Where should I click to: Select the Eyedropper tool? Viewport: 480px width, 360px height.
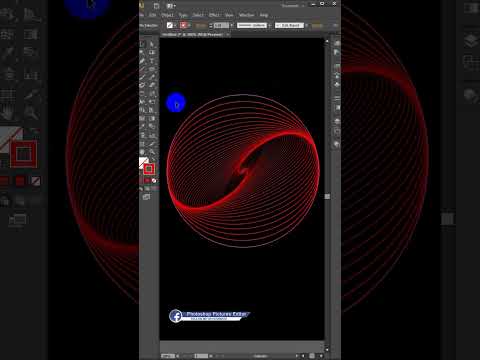tap(142, 127)
